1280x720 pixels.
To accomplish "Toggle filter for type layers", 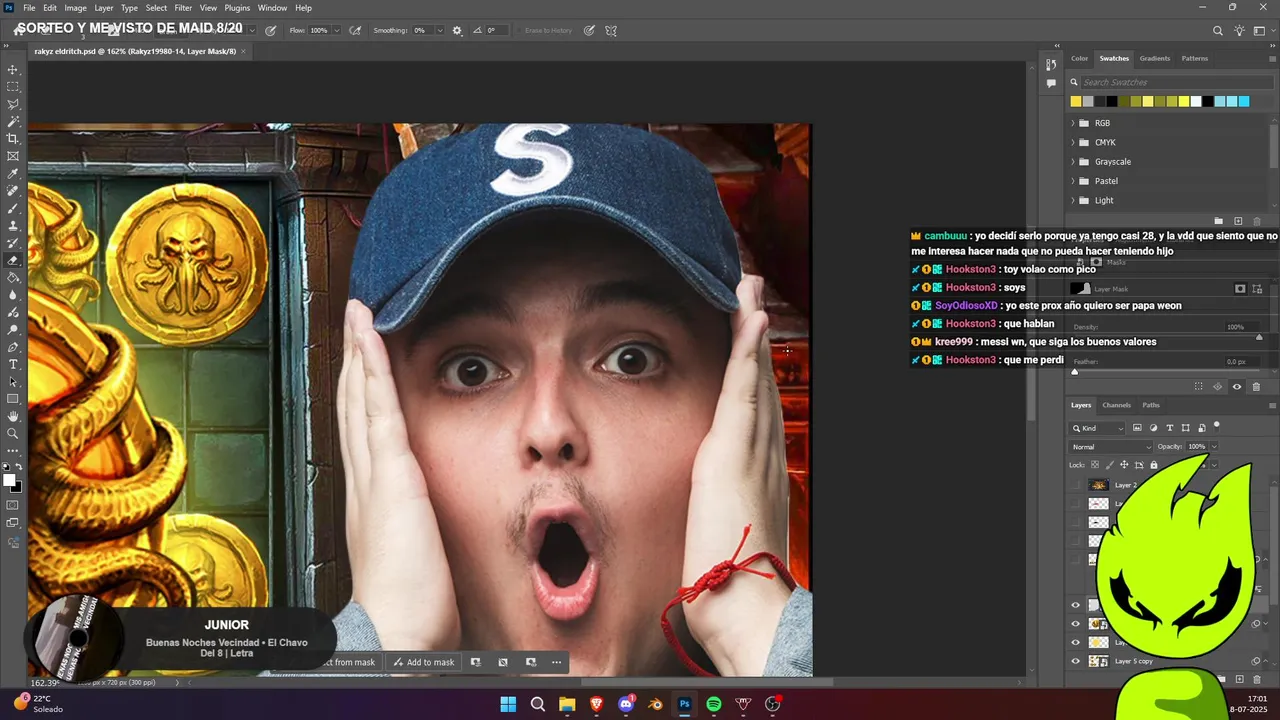I will pyautogui.click(x=1170, y=428).
